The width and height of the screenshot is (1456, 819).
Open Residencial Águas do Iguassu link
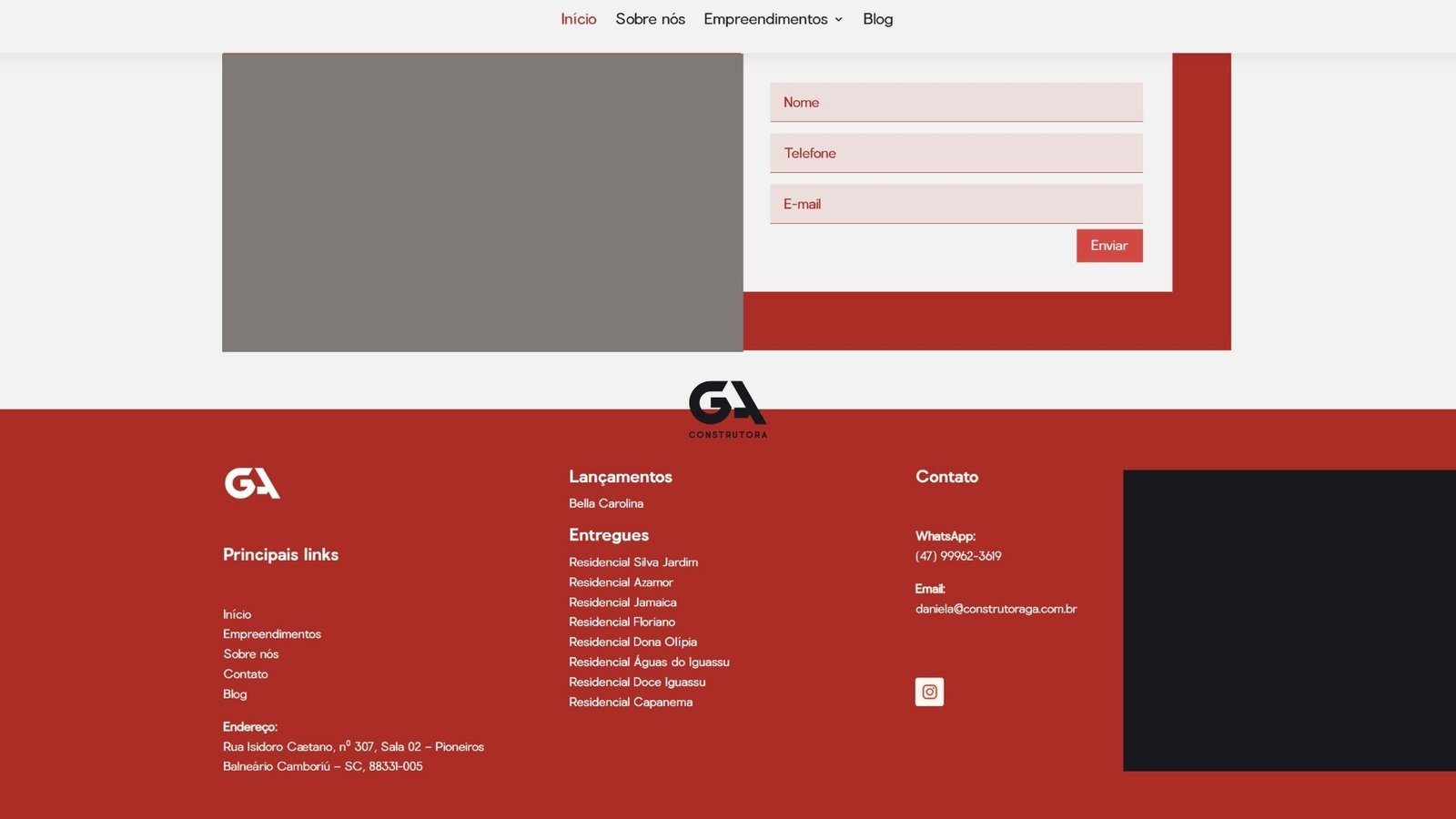point(649,662)
